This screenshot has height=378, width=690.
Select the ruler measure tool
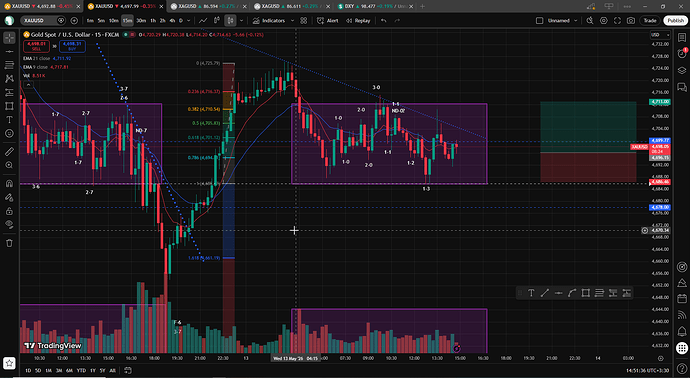tap(9, 151)
